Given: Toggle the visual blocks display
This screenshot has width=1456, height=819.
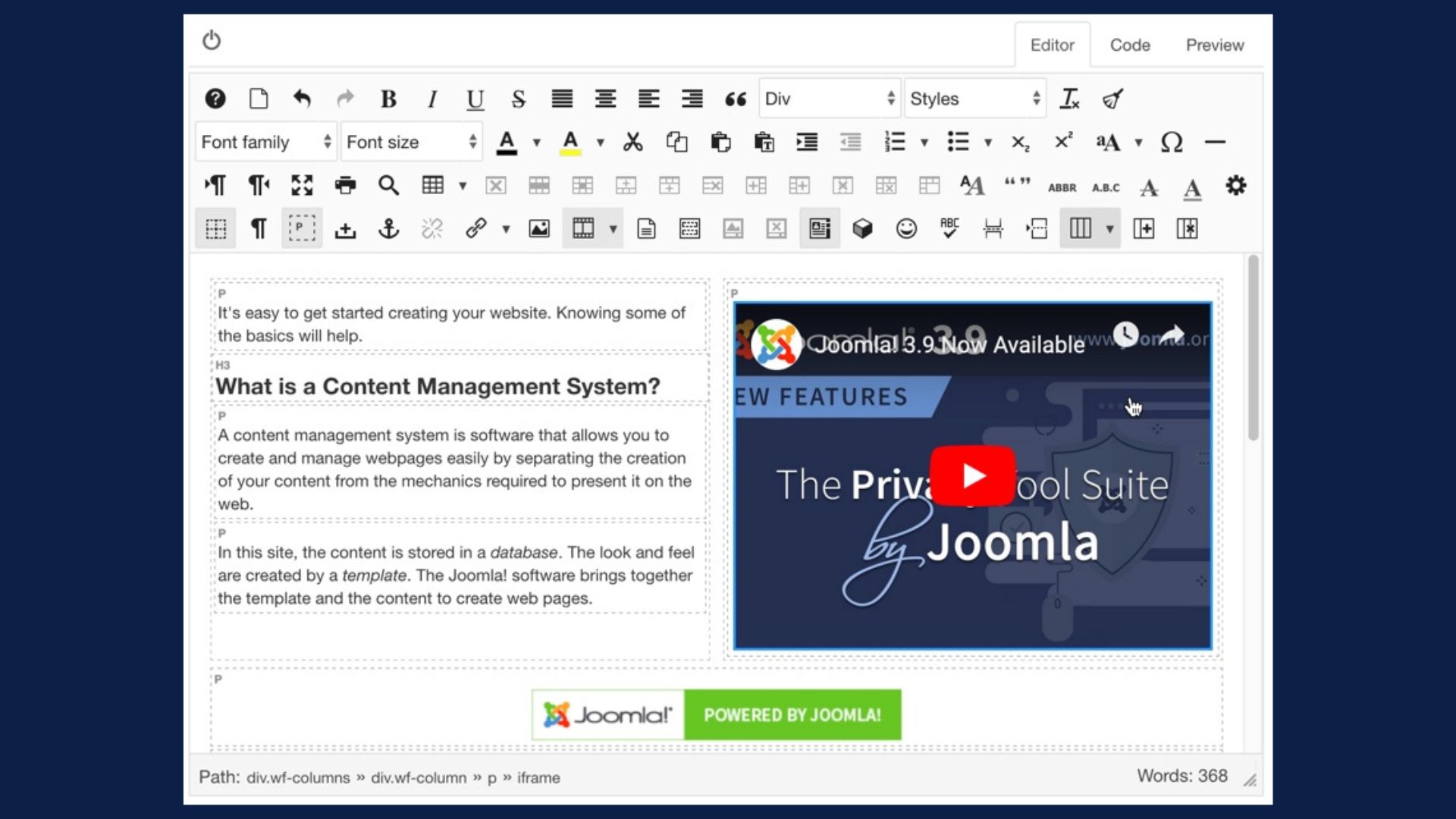Looking at the screenshot, I should click(302, 228).
